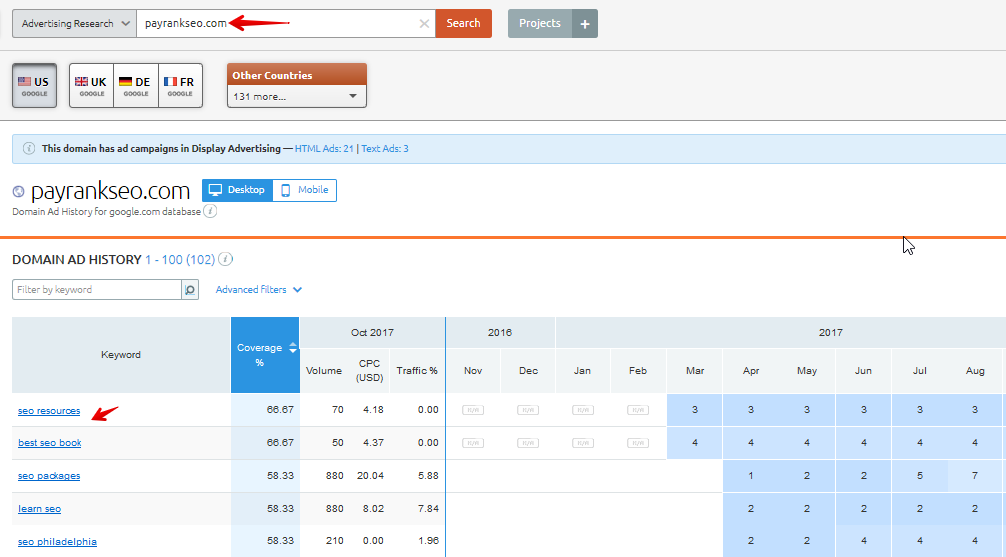Click CPC value 20.04
This screenshot has height=557, width=1006.
click(370, 476)
